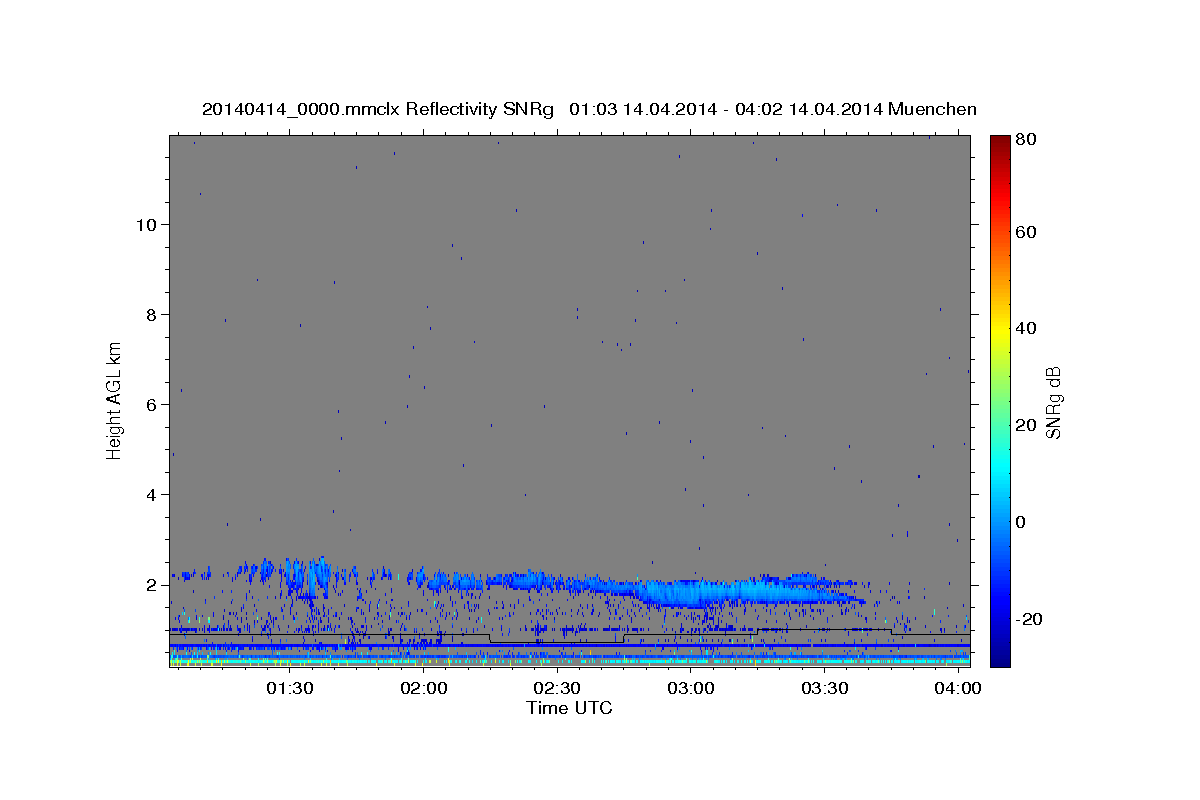Click the '04:00' time tick label
This screenshot has height=800, width=1200.
[958, 689]
